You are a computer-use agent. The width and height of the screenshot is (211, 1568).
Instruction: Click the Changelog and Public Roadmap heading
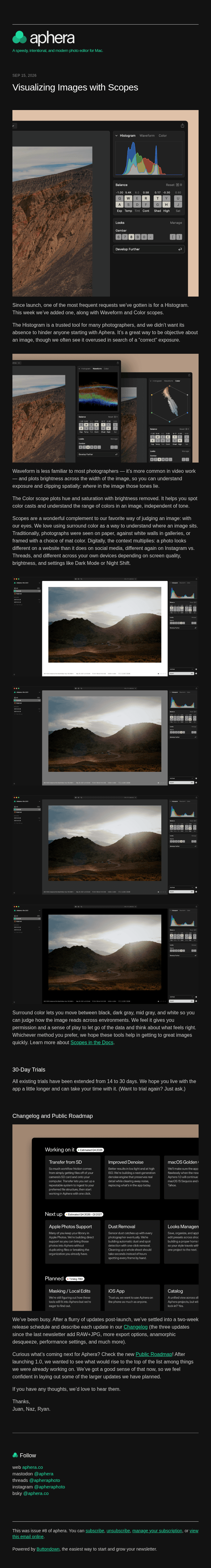(53, 1115)
